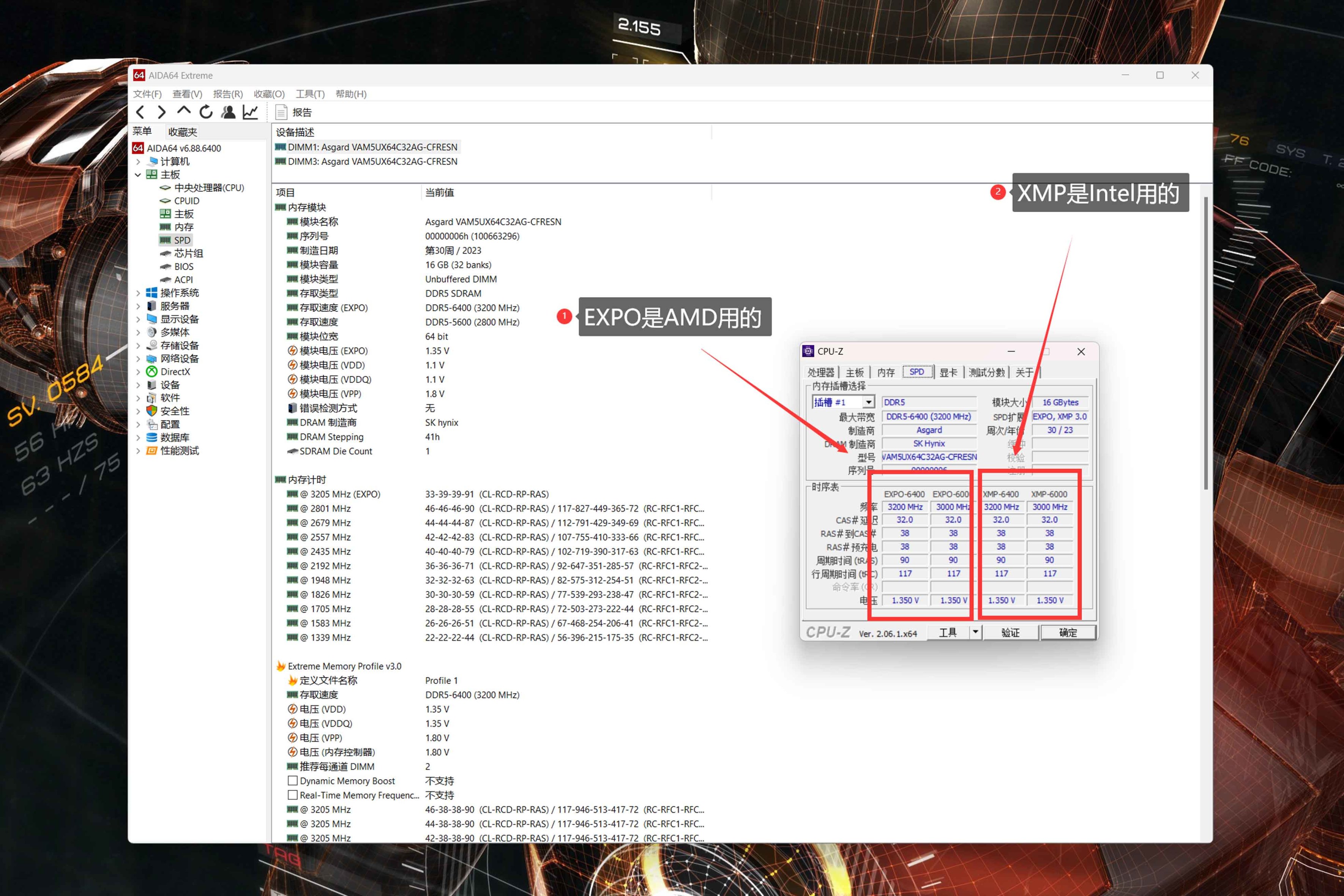The height and width of the screenshot is (896, 1344).
Task: Click the vertical scrollbar of the report pane
Action: (1206, 343)
